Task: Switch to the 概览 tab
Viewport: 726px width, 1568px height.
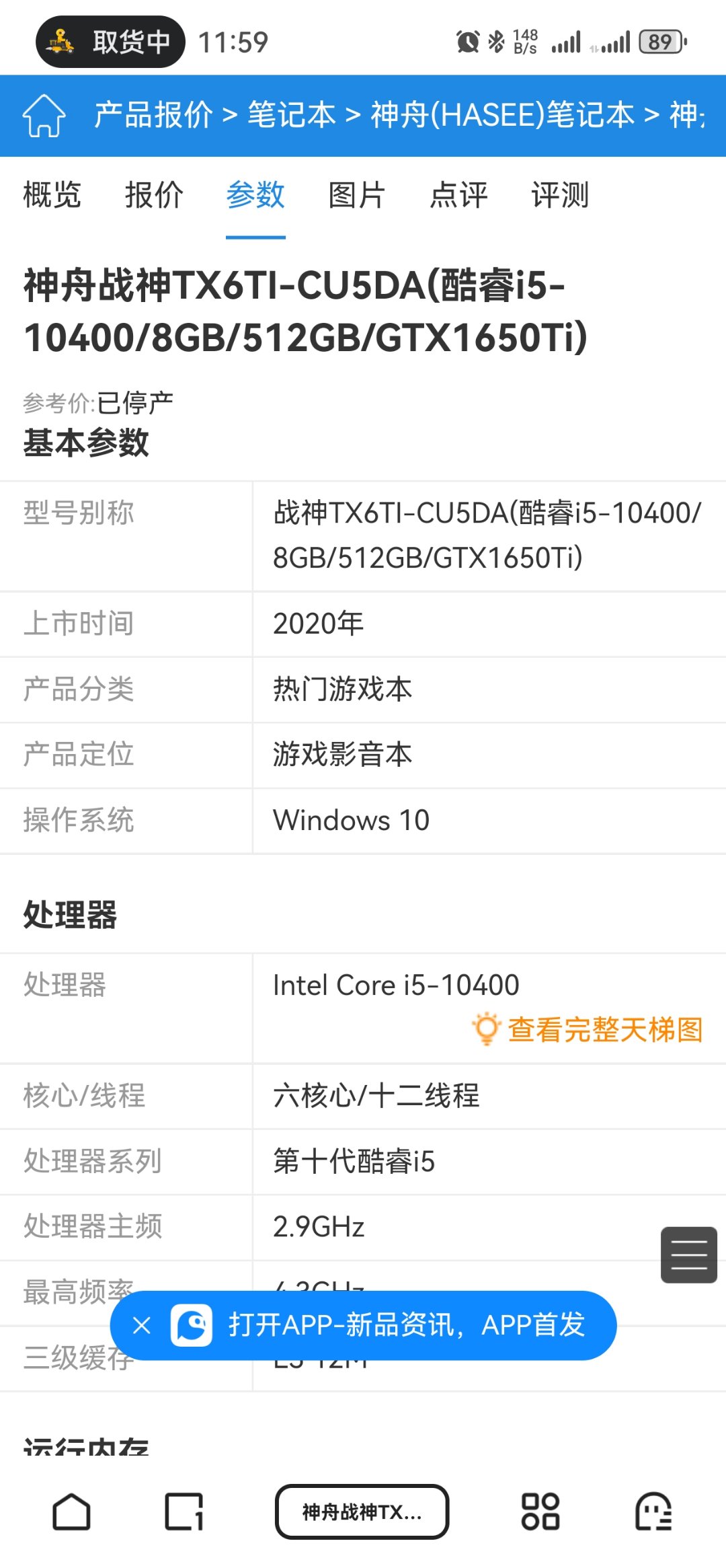Action: tap(52, 195)
